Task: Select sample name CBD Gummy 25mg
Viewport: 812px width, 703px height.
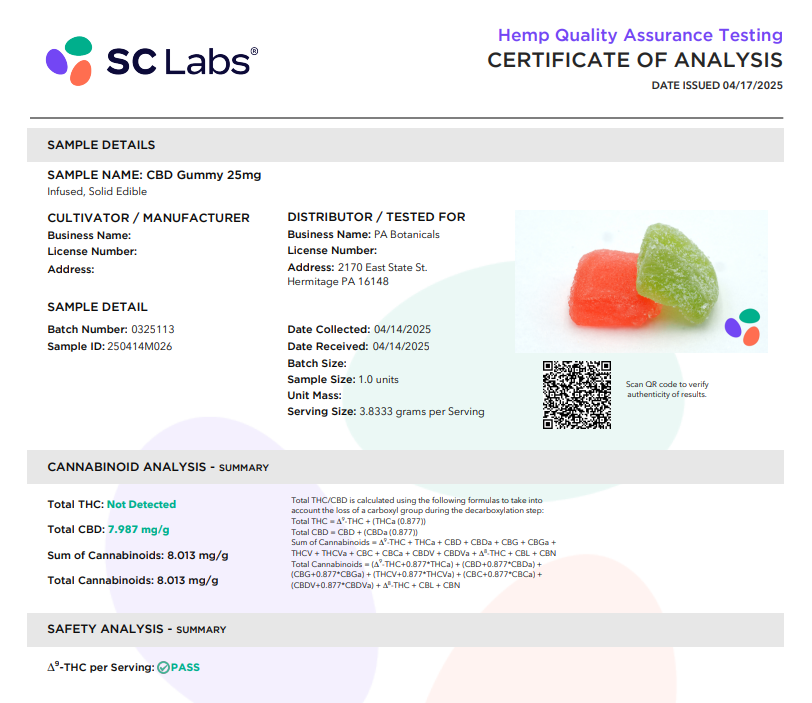Action: 154,175
